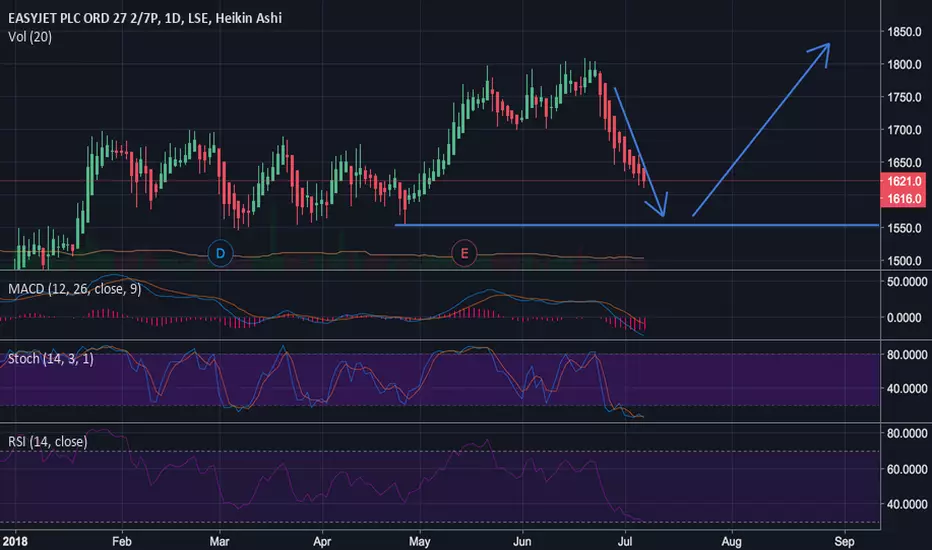Click the MACD 50.0000 scale value
The width and height of the screenshot is (932, 550).
[x=907, y=281]
